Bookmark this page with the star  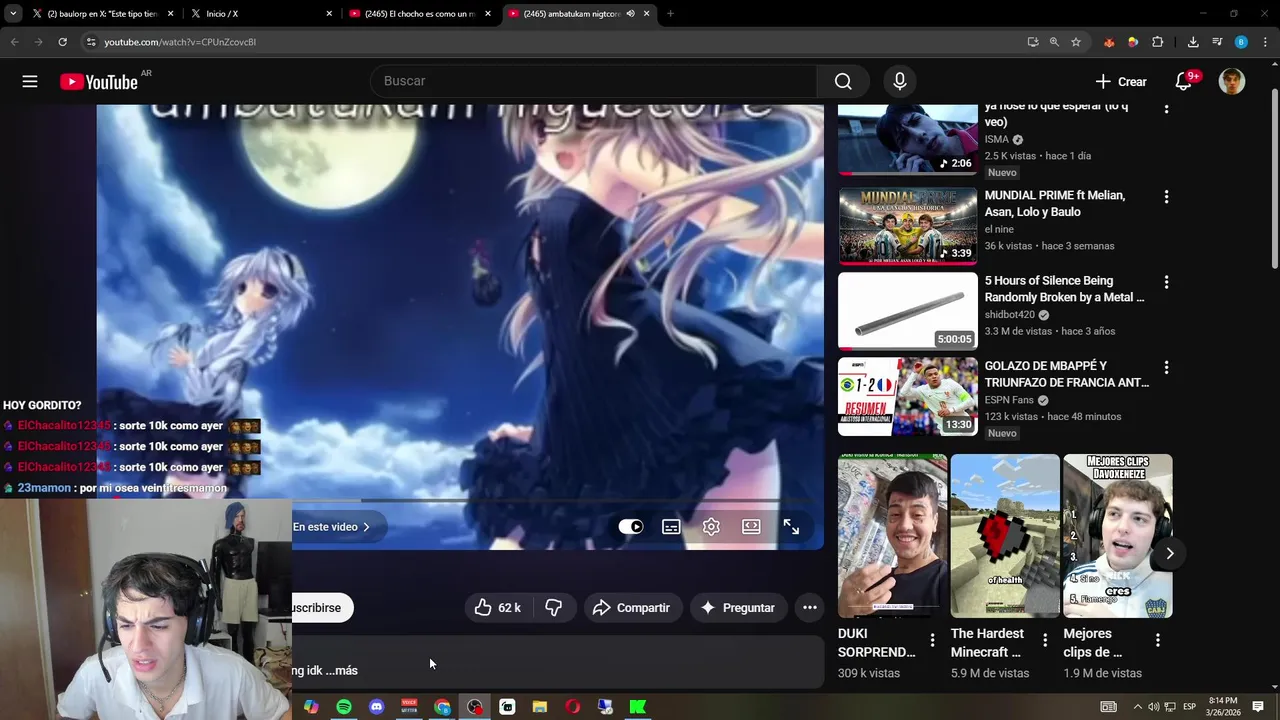pos(1076,42)
